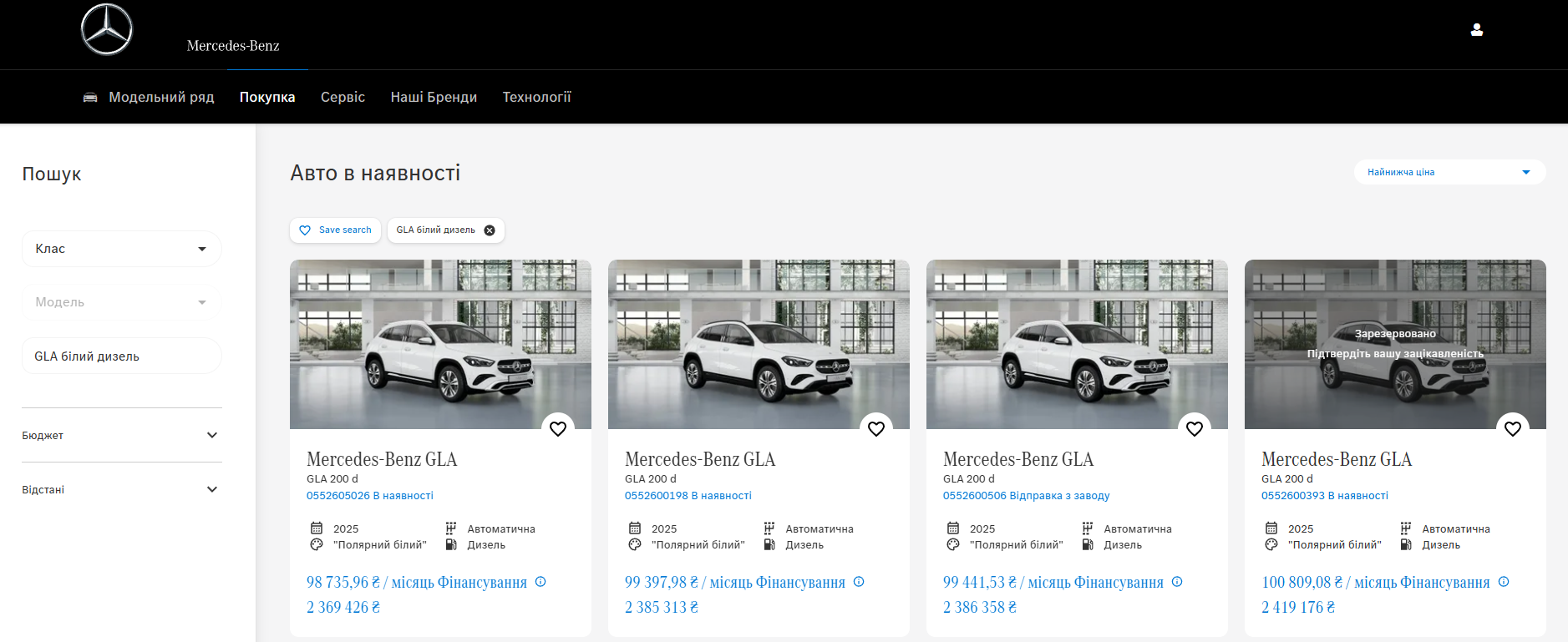Screen dimensions: 1568x642
Task: Click calendar year icon on card 0552600198
Action: click(x=635, y=528)
